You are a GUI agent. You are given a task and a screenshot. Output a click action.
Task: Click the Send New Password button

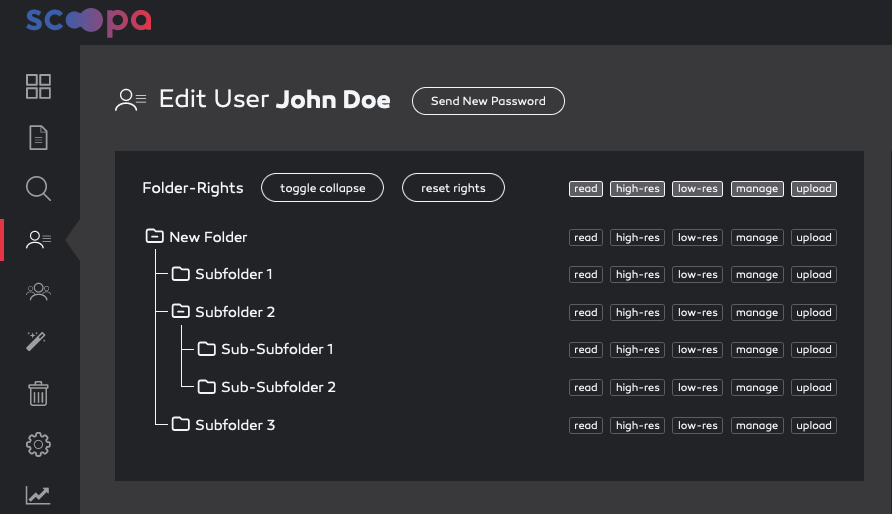(488, 101)
